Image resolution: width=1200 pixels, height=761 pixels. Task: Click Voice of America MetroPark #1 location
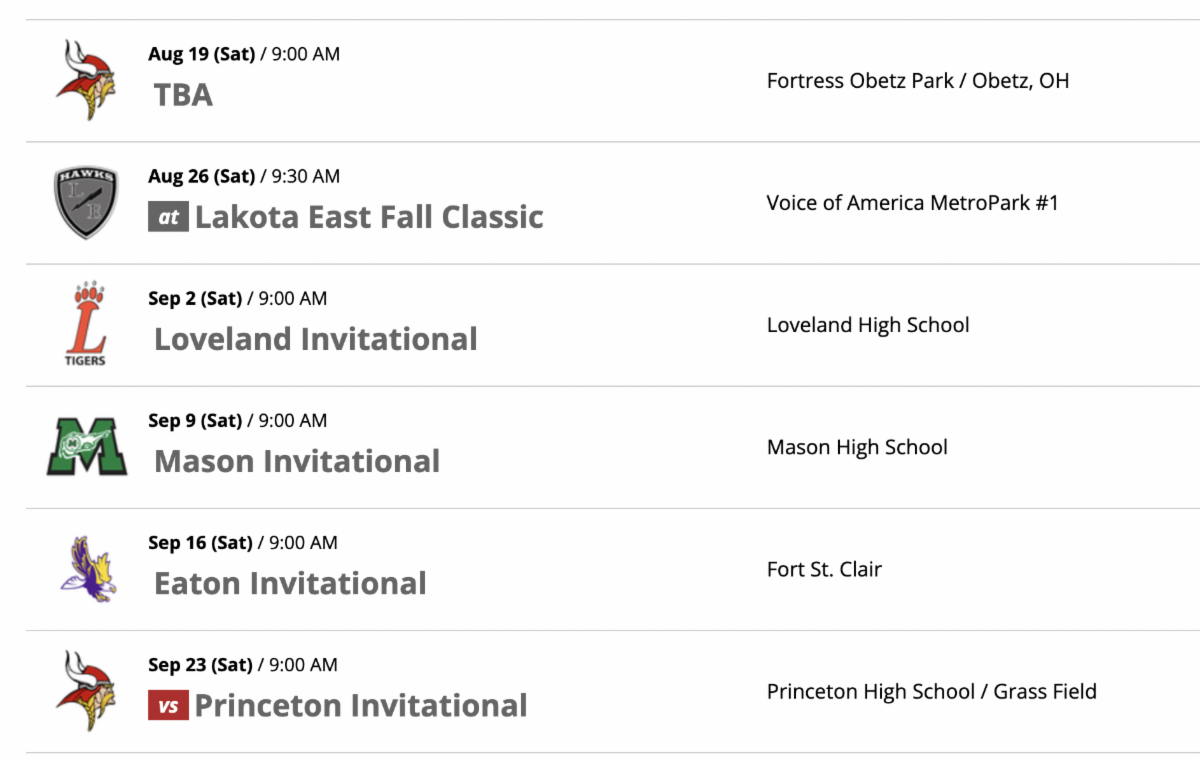click(912, 203)
